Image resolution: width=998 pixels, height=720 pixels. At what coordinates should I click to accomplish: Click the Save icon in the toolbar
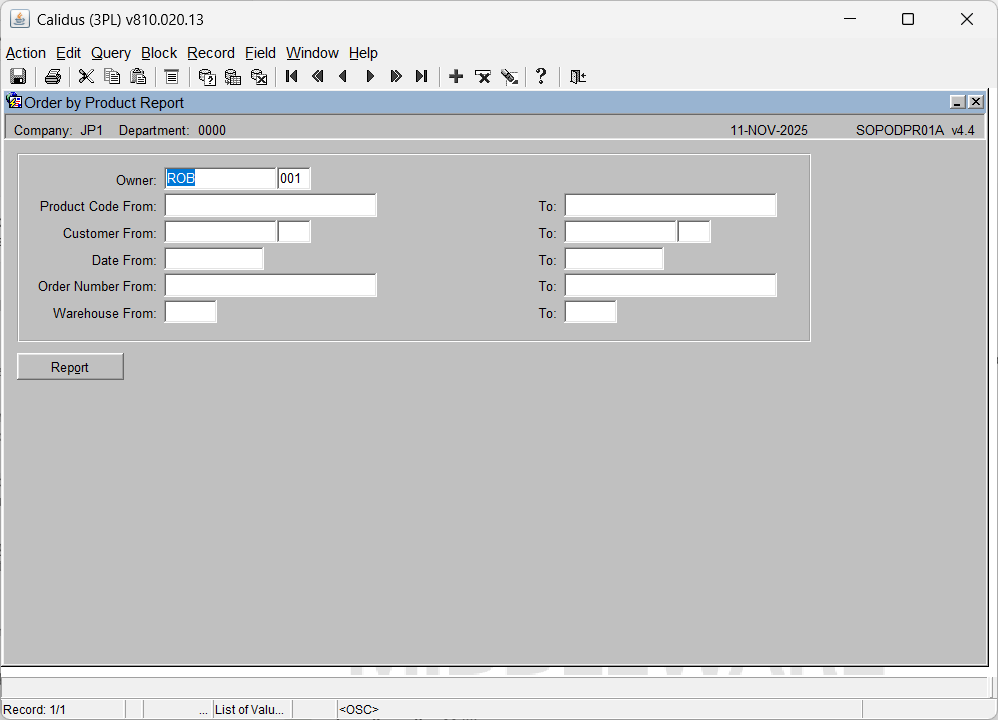(x=18, y=77)
